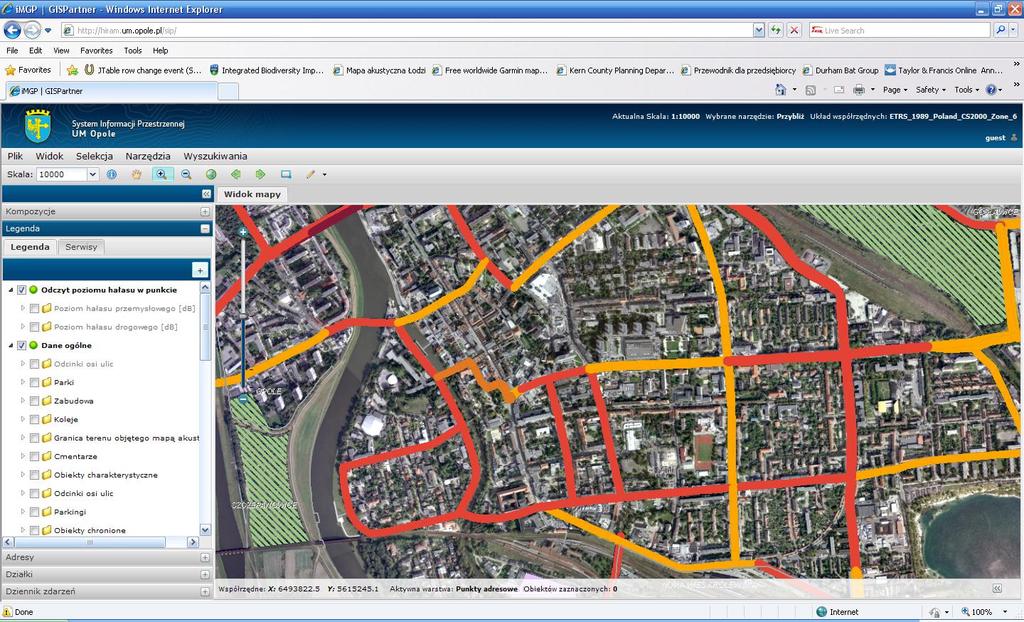Viewport: 1024px width, 622px height.
Task: Collapse the left side panel
Action: coord(206,194)
